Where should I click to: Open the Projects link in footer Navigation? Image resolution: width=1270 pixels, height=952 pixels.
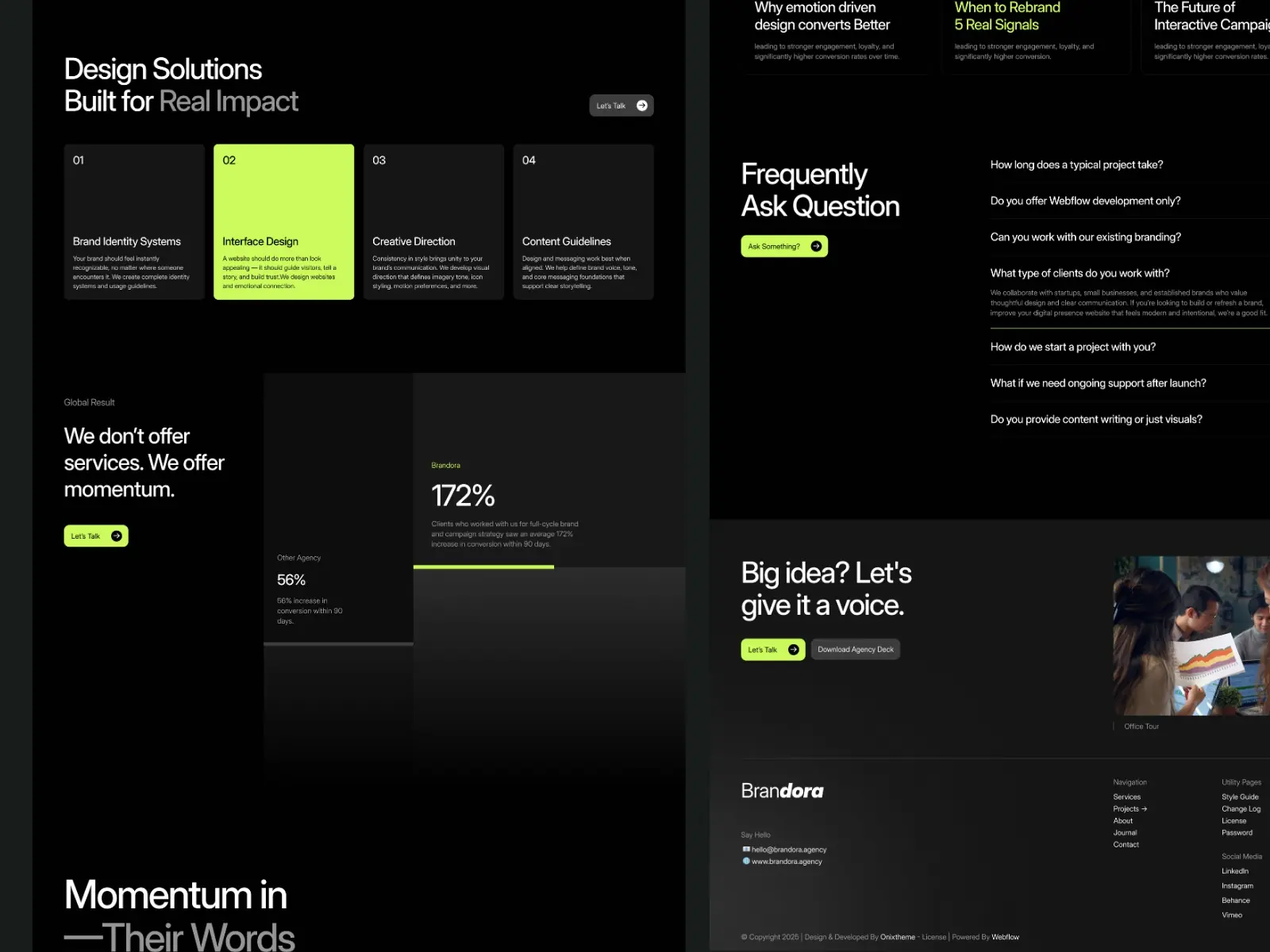click(x=1130, y=809)
